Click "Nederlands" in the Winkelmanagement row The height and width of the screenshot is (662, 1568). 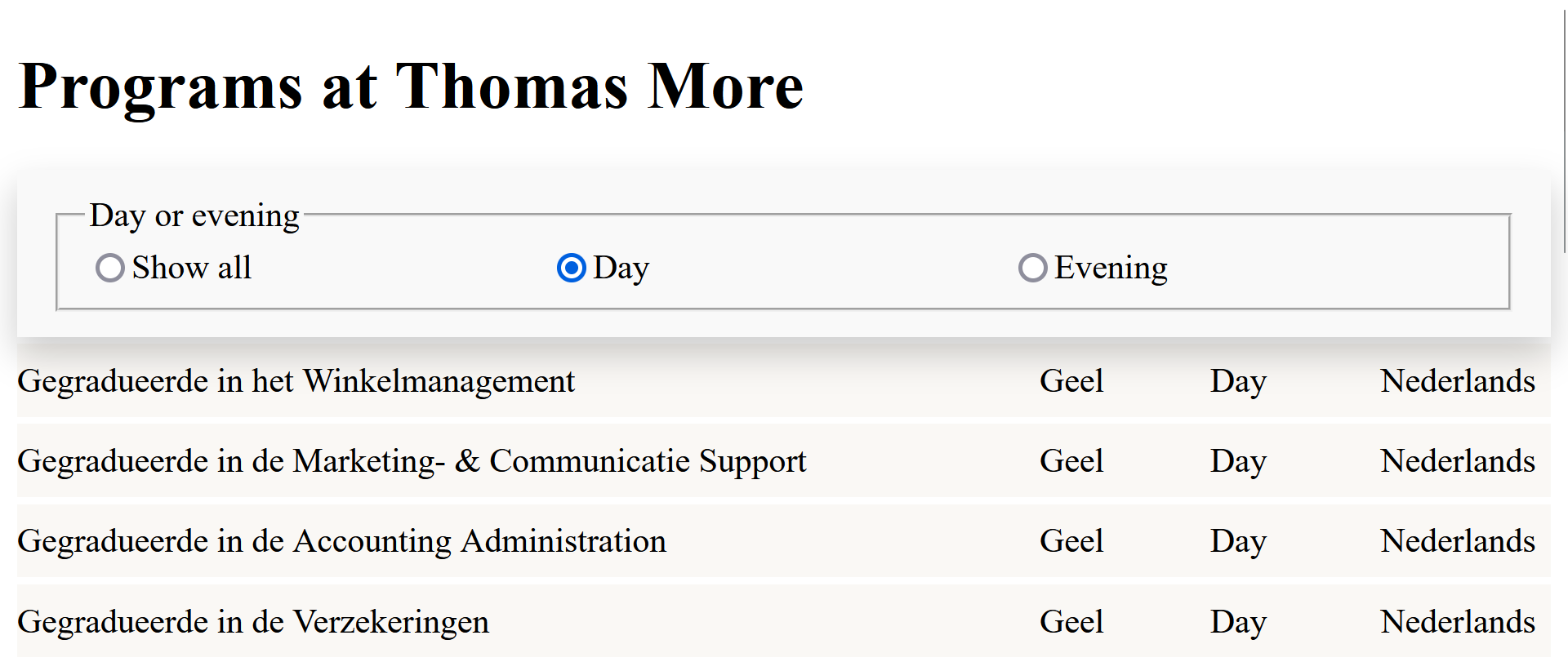click(x=1457, y=381)
